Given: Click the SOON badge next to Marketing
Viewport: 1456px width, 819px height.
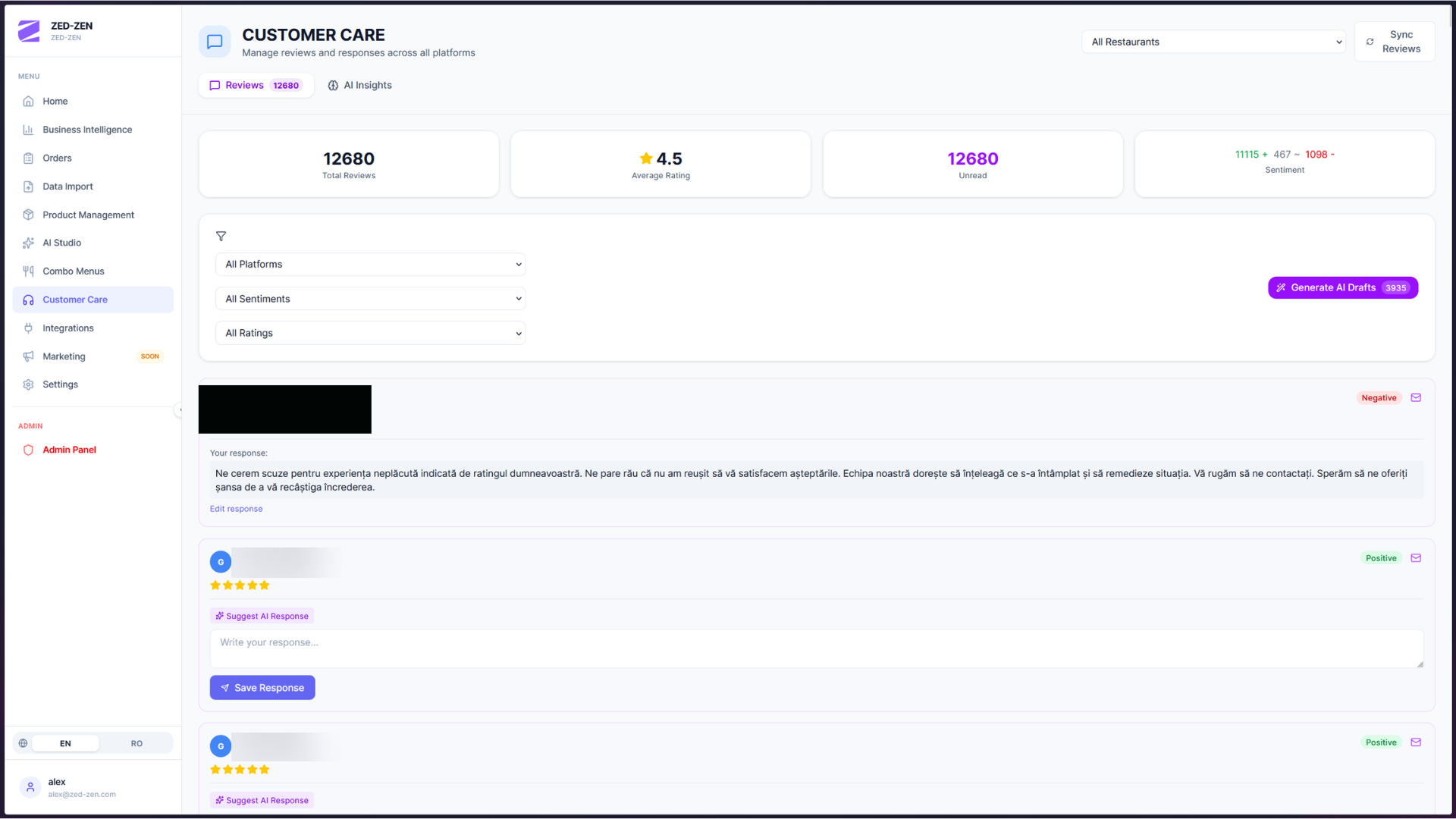Looking at the screenshot, I should (150, 356).
